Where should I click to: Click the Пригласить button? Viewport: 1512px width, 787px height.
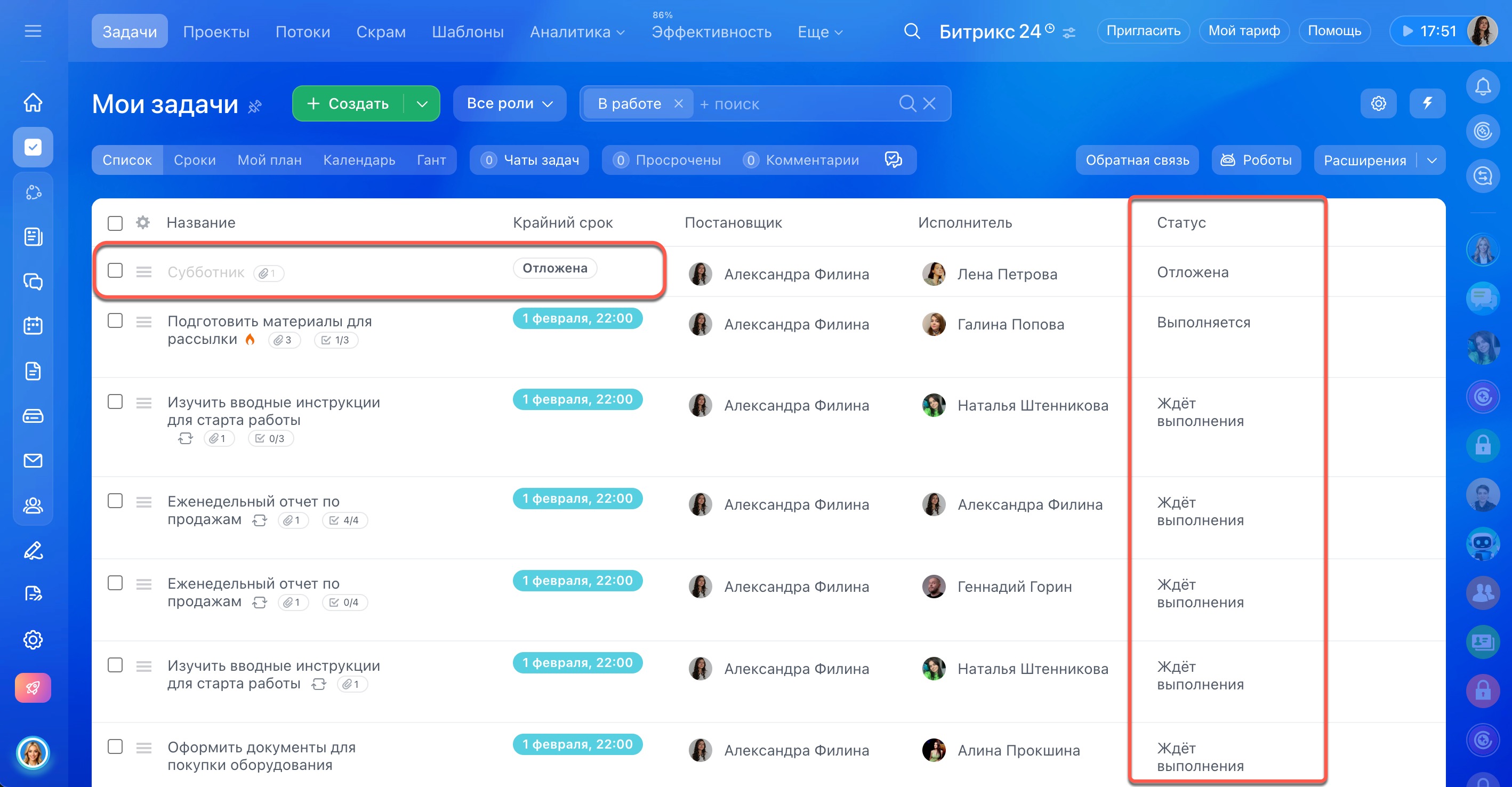pyautogui.click(x=1143, y=31)
